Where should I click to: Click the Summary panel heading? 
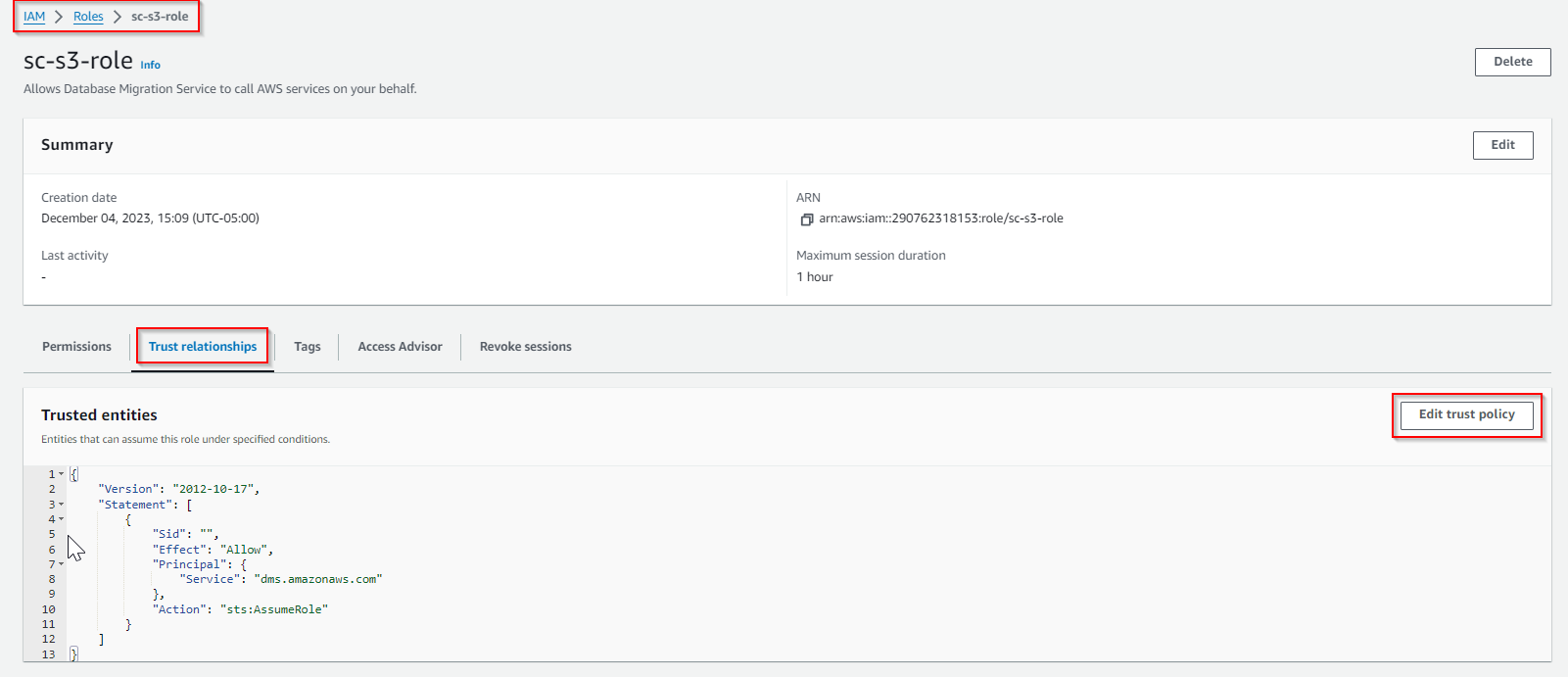(77, 145)
